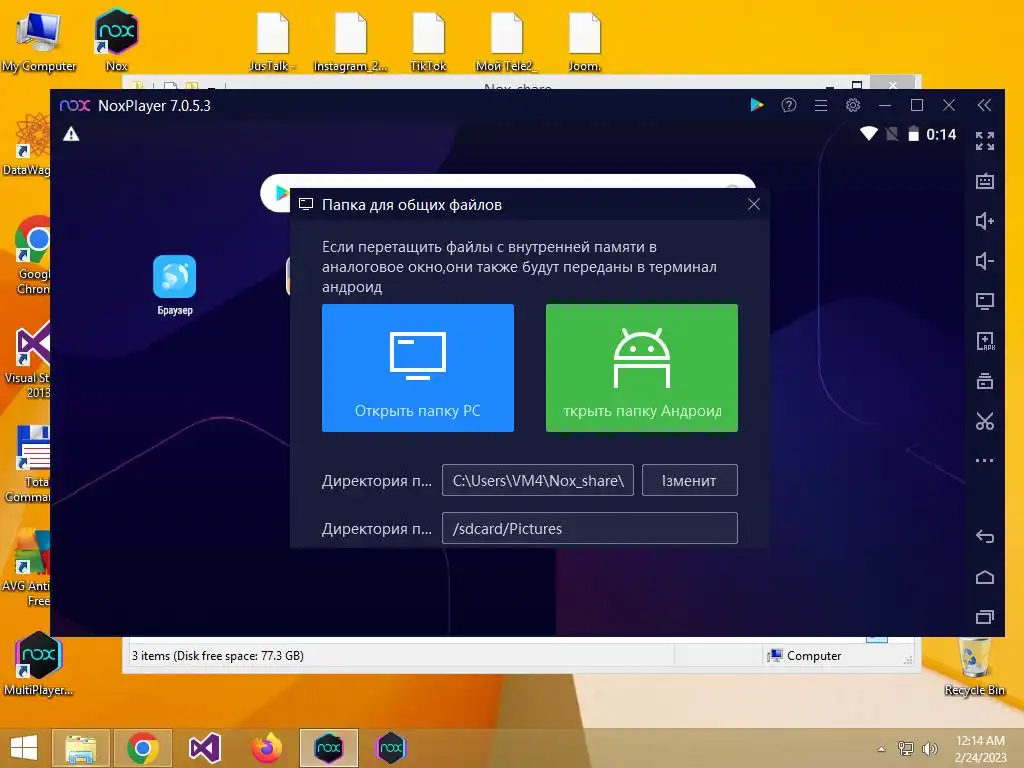Screen dimensions: 1024x768
Task: Select the Nox desktop shortcut
Action: point(116,40)
